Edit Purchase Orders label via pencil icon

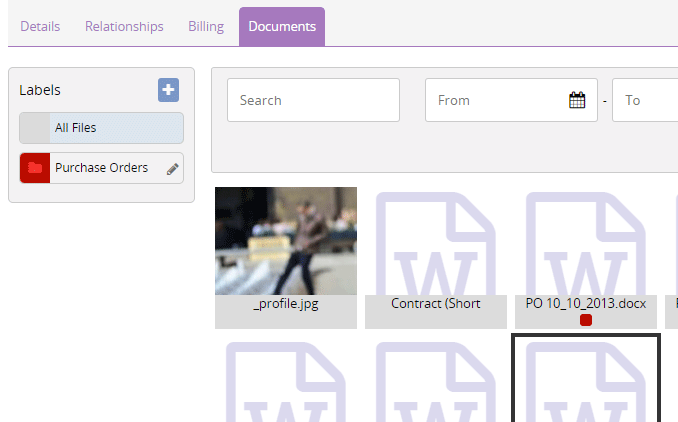[172, 169]
